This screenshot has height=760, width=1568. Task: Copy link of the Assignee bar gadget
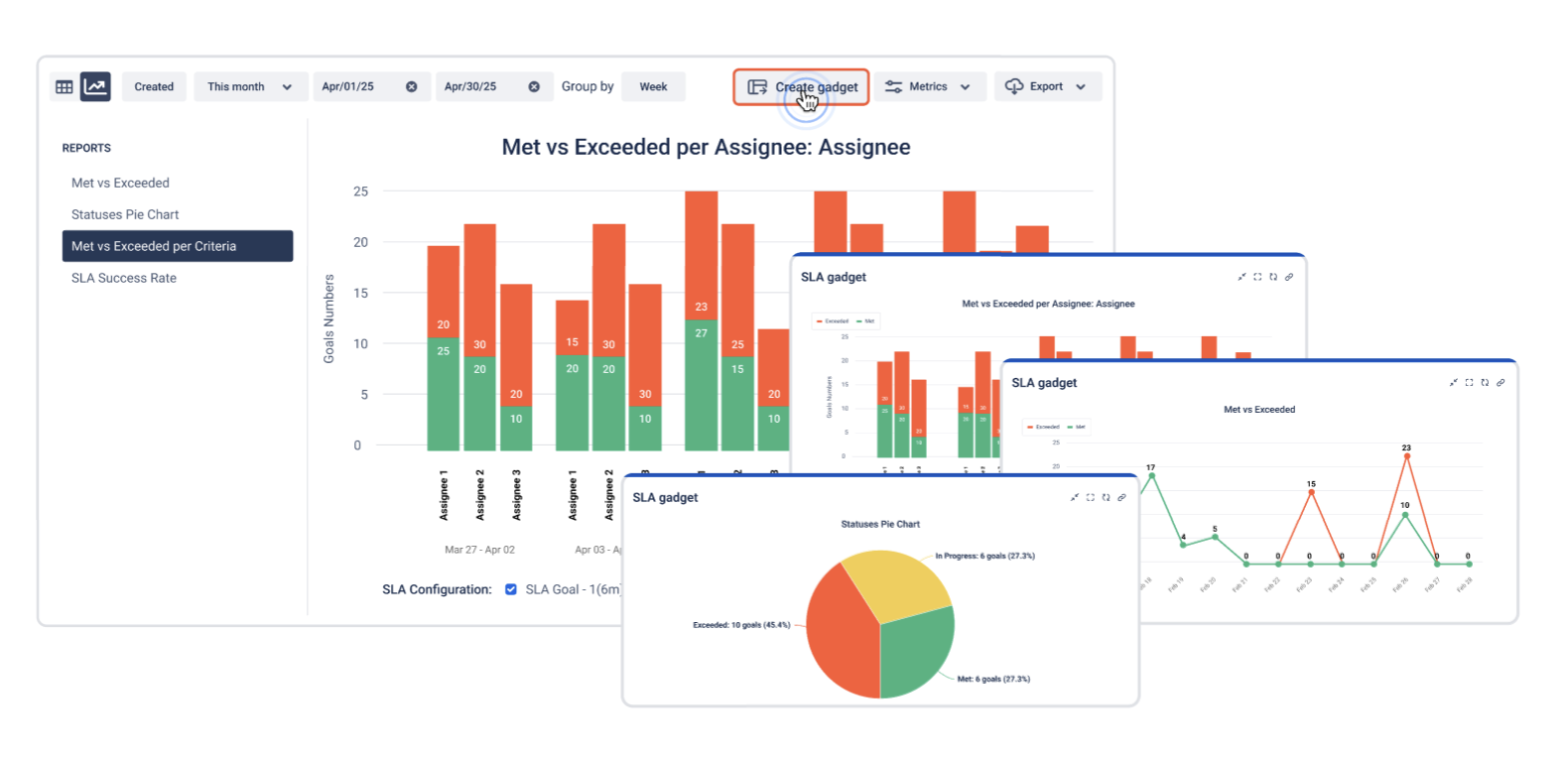coord(1289,277)
